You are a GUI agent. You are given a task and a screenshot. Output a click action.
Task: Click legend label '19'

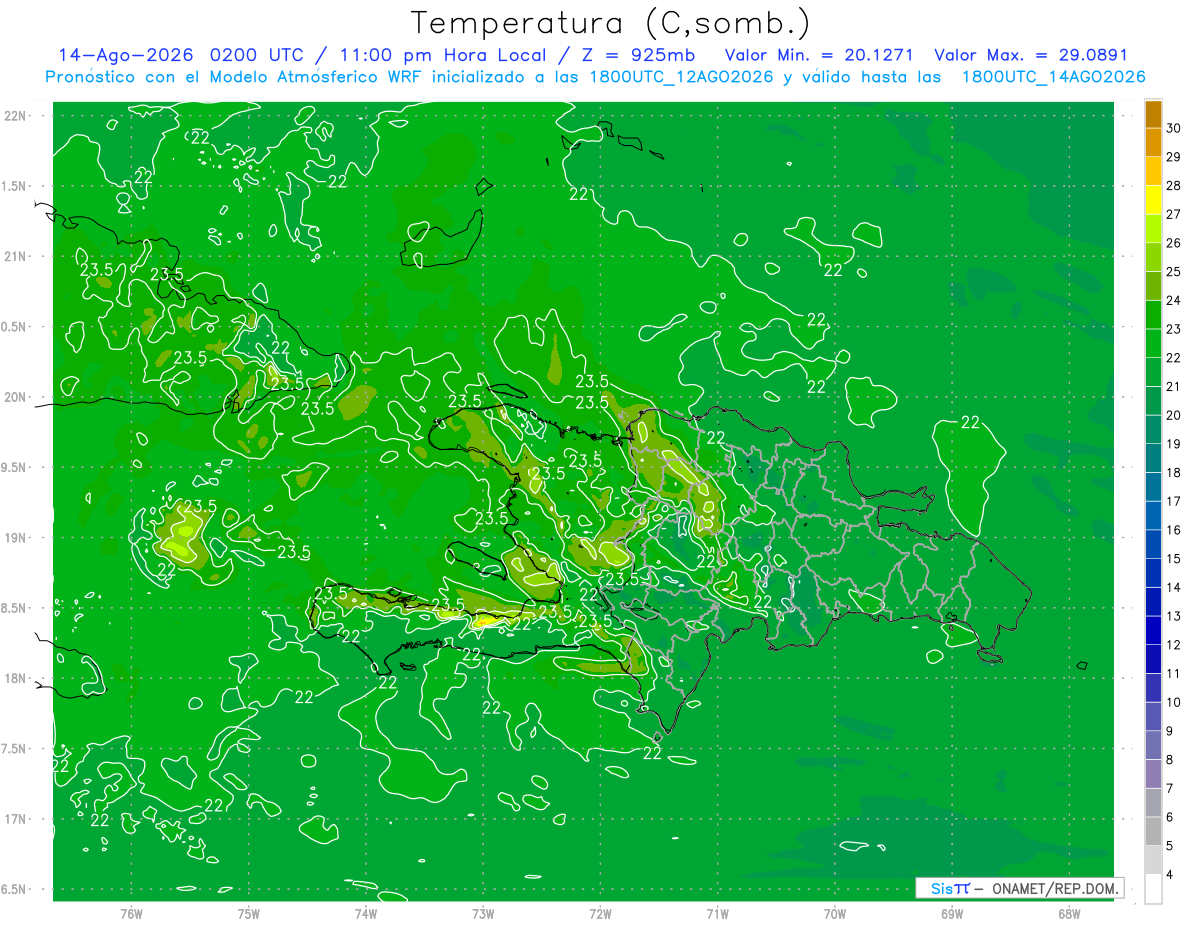pyautogui.click(x=1174, y=444)
